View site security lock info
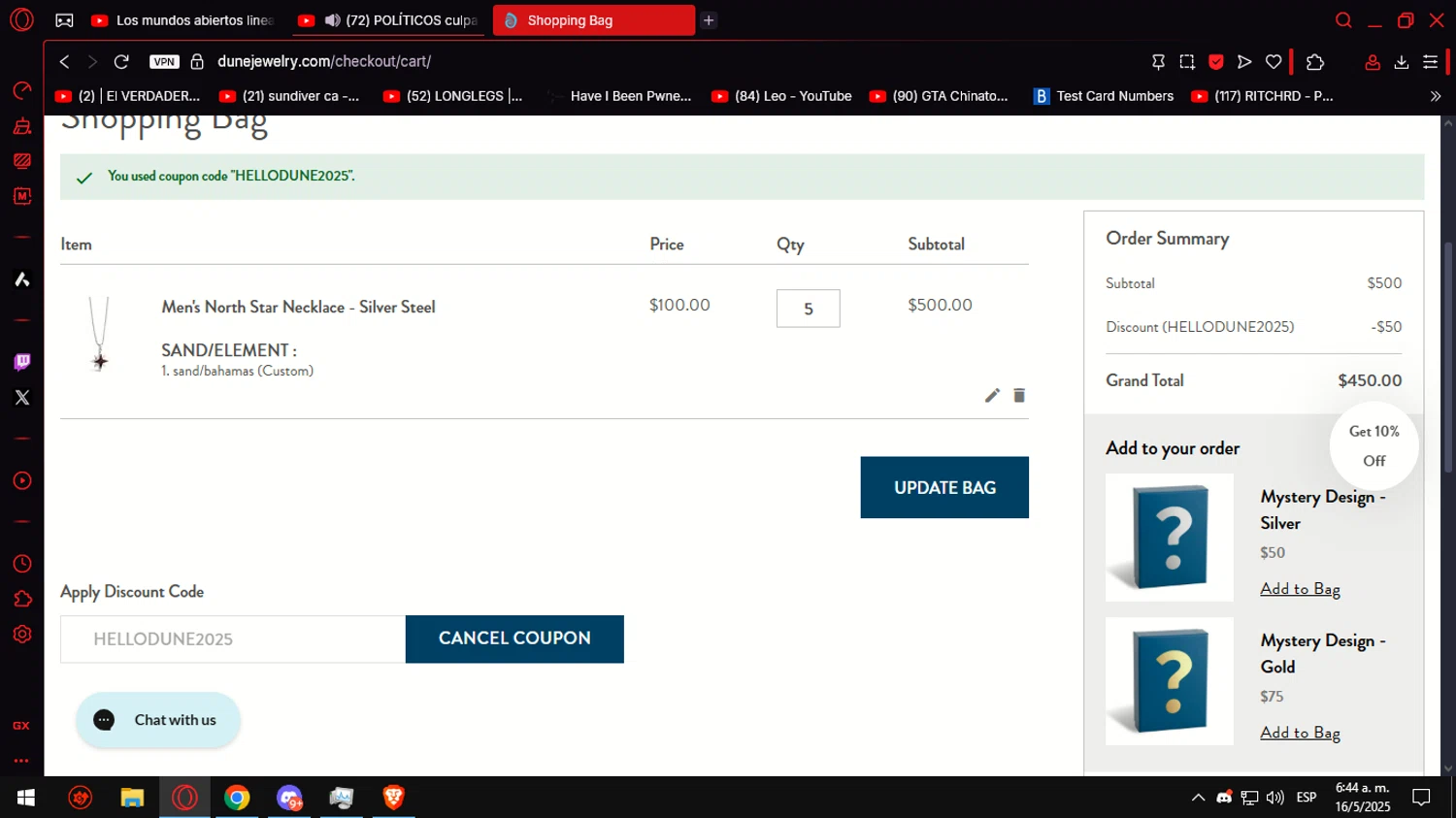The height and width of the screenshot is (818, 1456). pos(197,61)
